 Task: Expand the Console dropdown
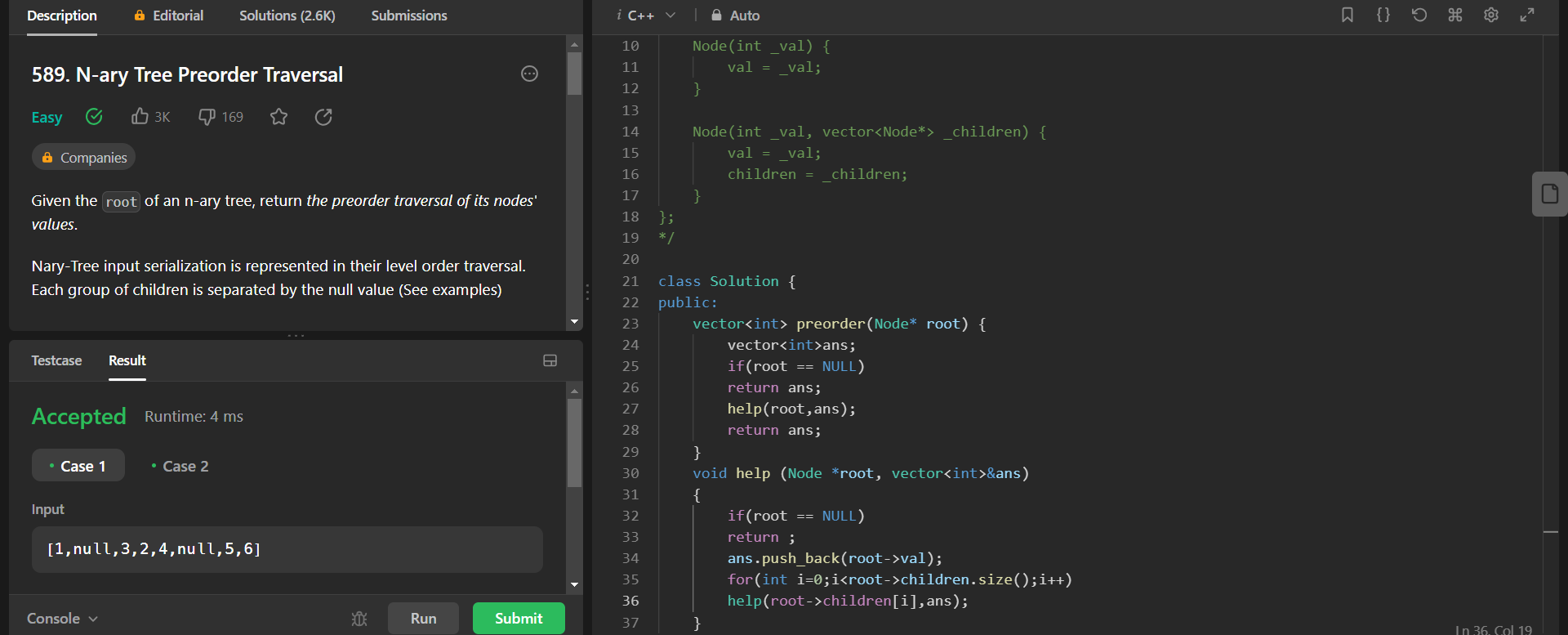pyautogui.click(x=63, y=619)
